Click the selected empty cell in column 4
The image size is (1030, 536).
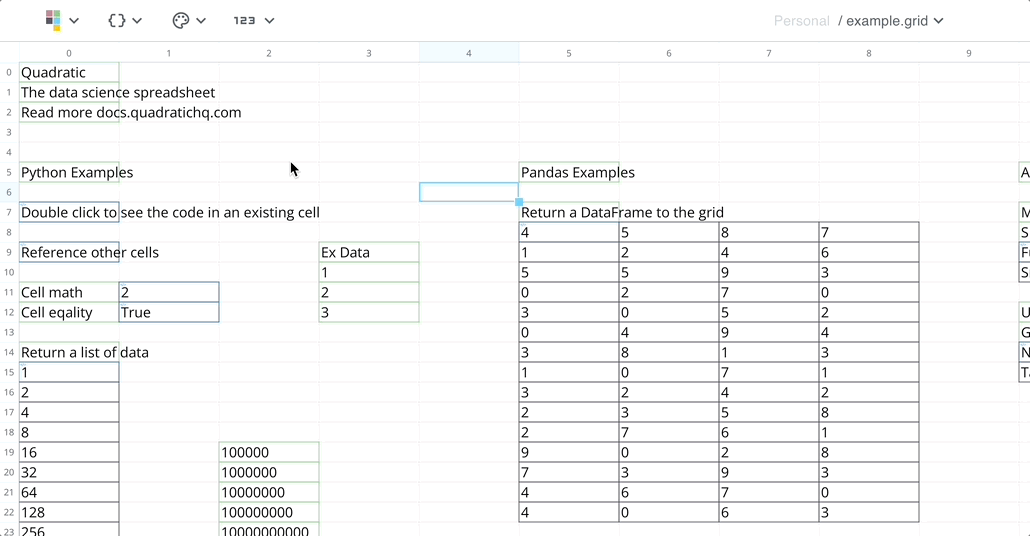click(x=468, y=192)
